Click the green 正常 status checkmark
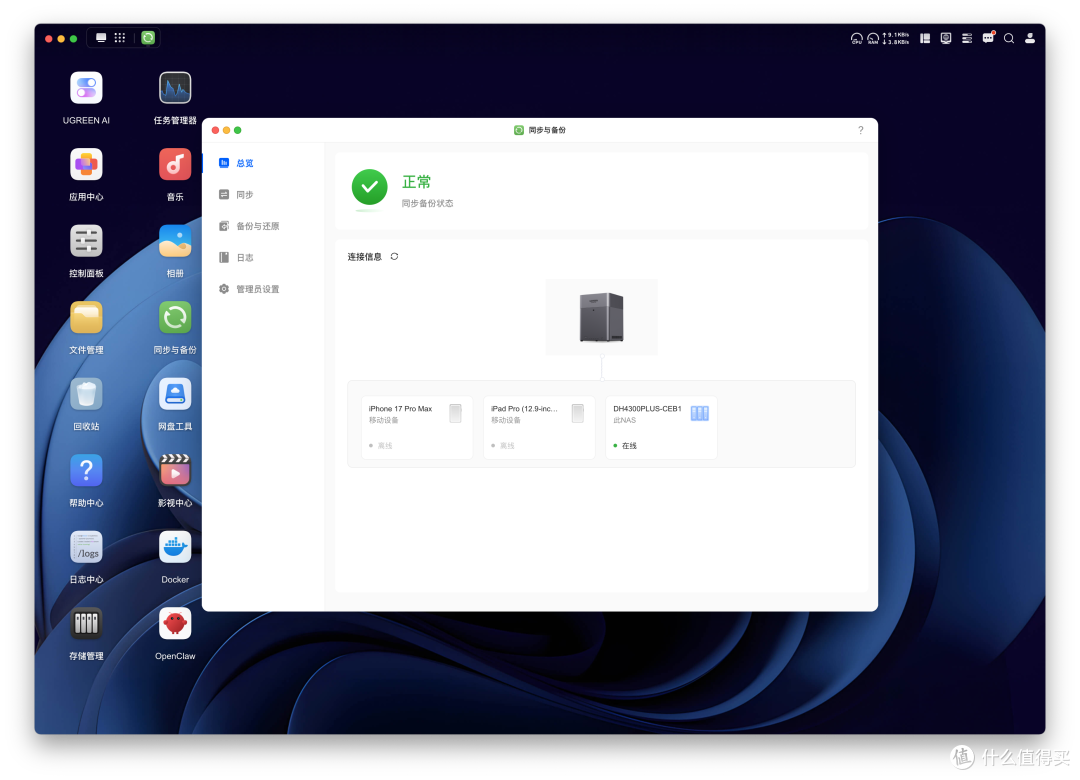1080x780 pixels. 370,187
